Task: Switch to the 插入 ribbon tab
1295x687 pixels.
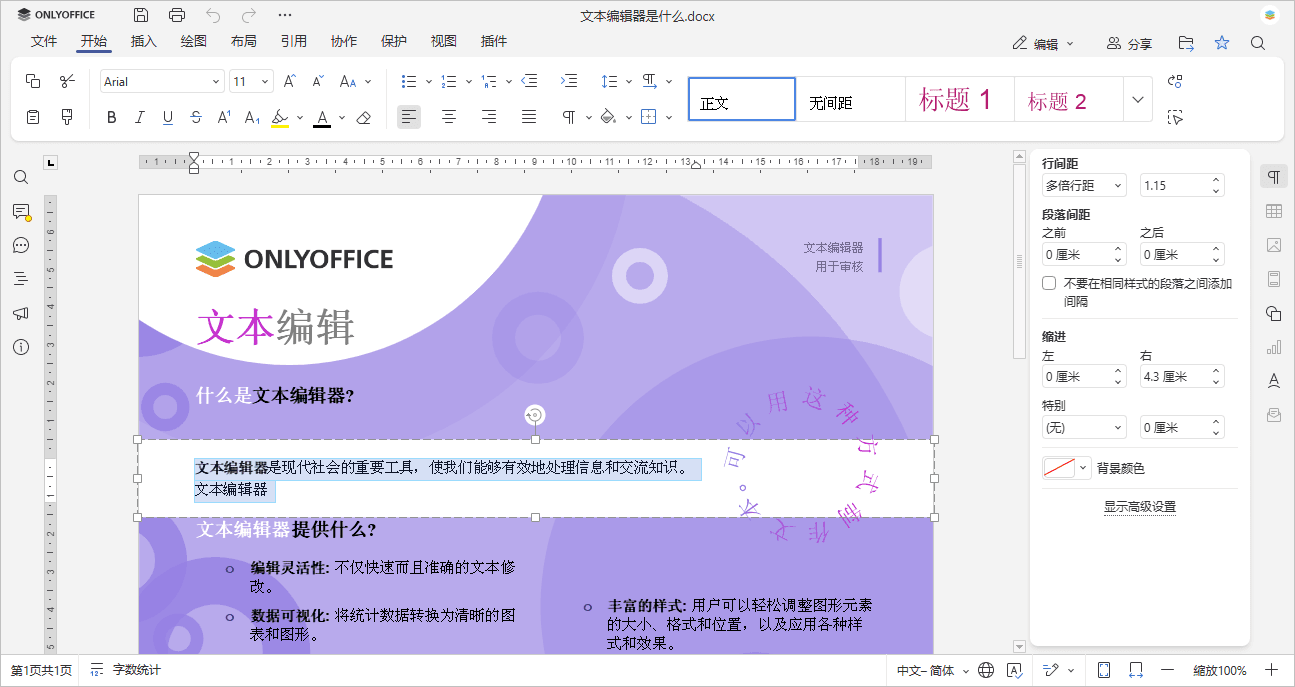Action: [142, 41]
